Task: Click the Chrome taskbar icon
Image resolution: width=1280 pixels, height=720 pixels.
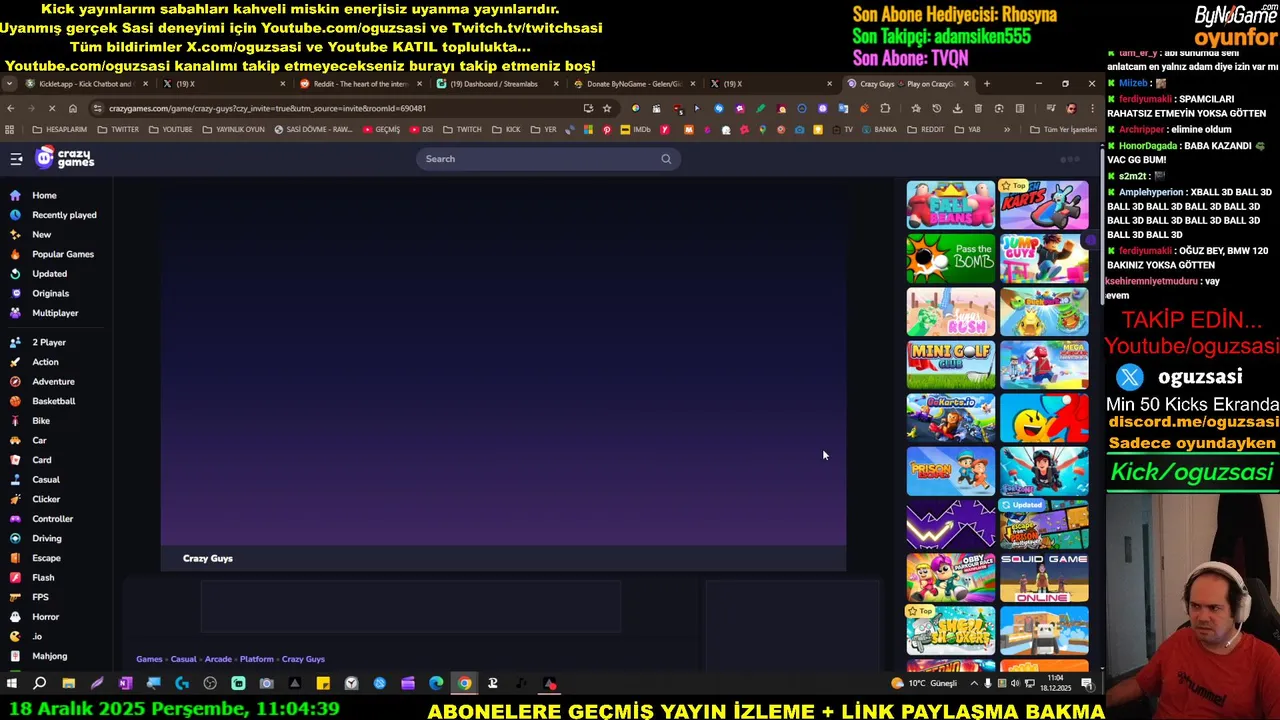Action: pos(464,684)
